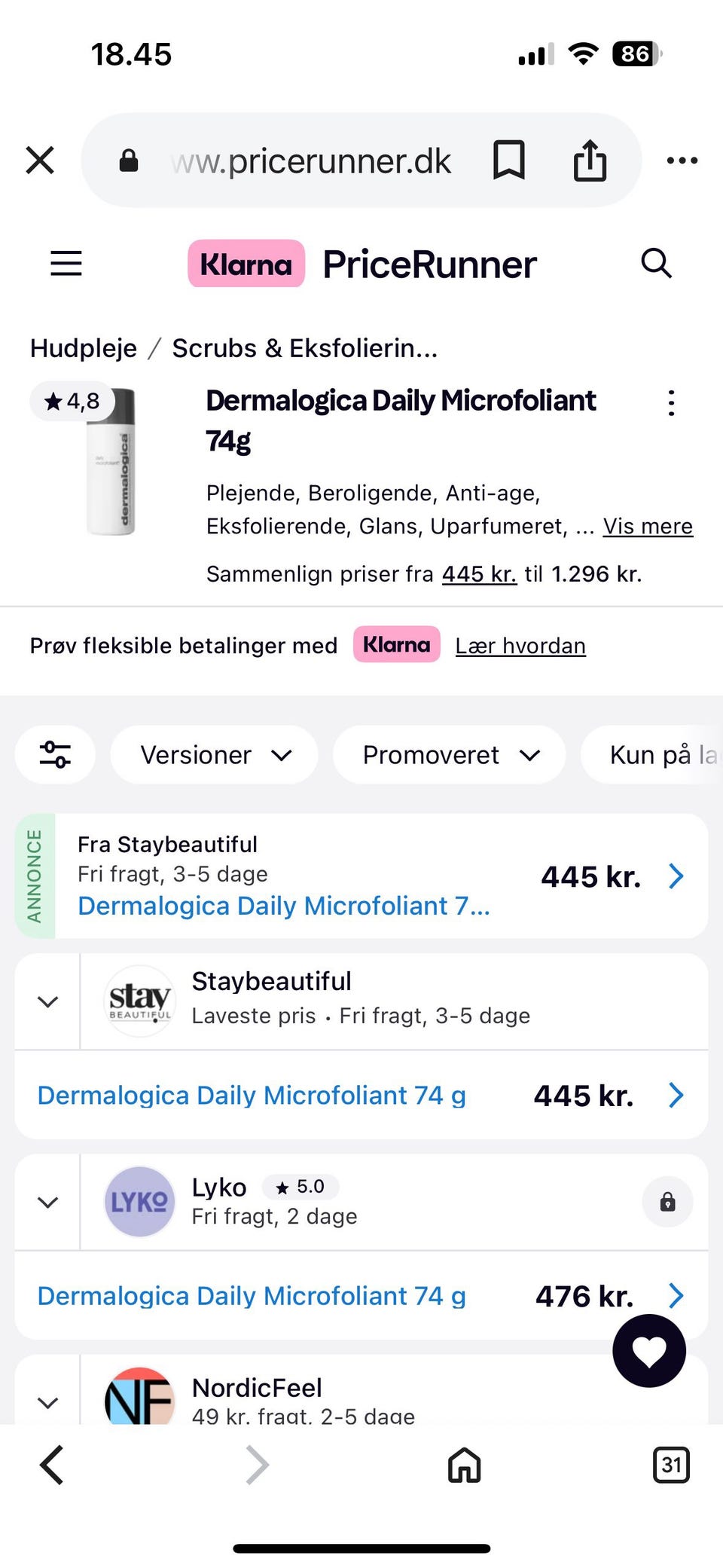Expand the Lyko shop details
This screenshot has height=1568, width=723.
tap(48, 1202)
